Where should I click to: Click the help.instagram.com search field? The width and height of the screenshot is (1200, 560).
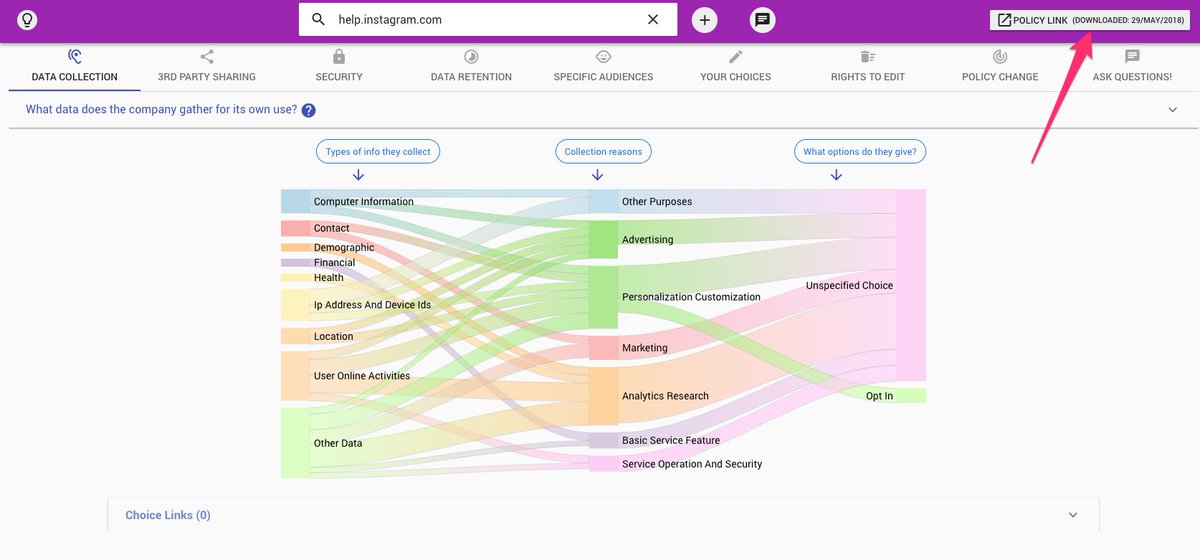pos(488,19)
